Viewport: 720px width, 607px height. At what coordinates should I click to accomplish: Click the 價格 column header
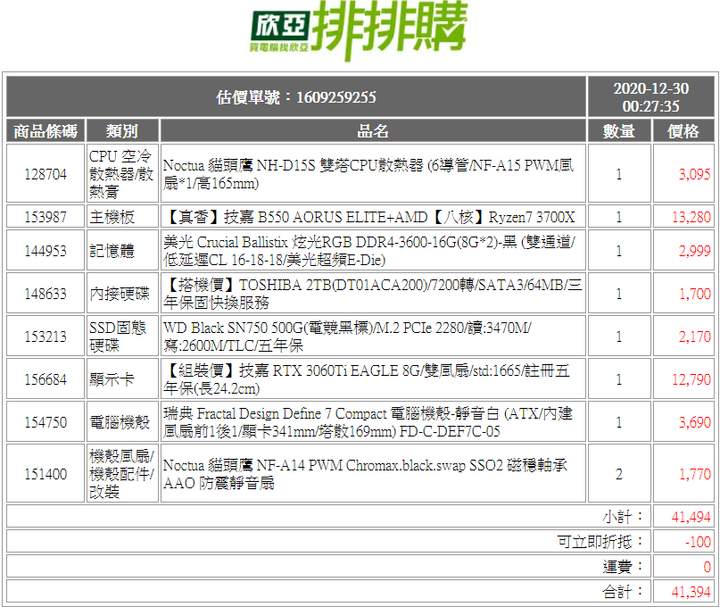tap(683, 131)
